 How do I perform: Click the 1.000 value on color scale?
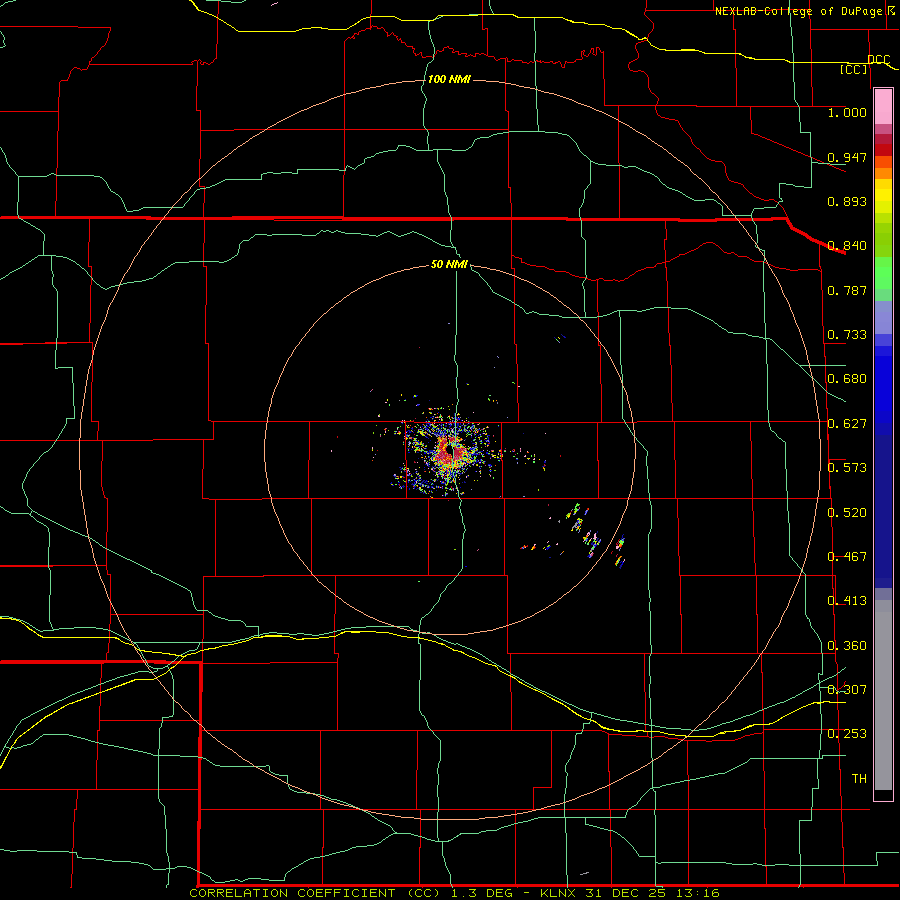point(847,112)
